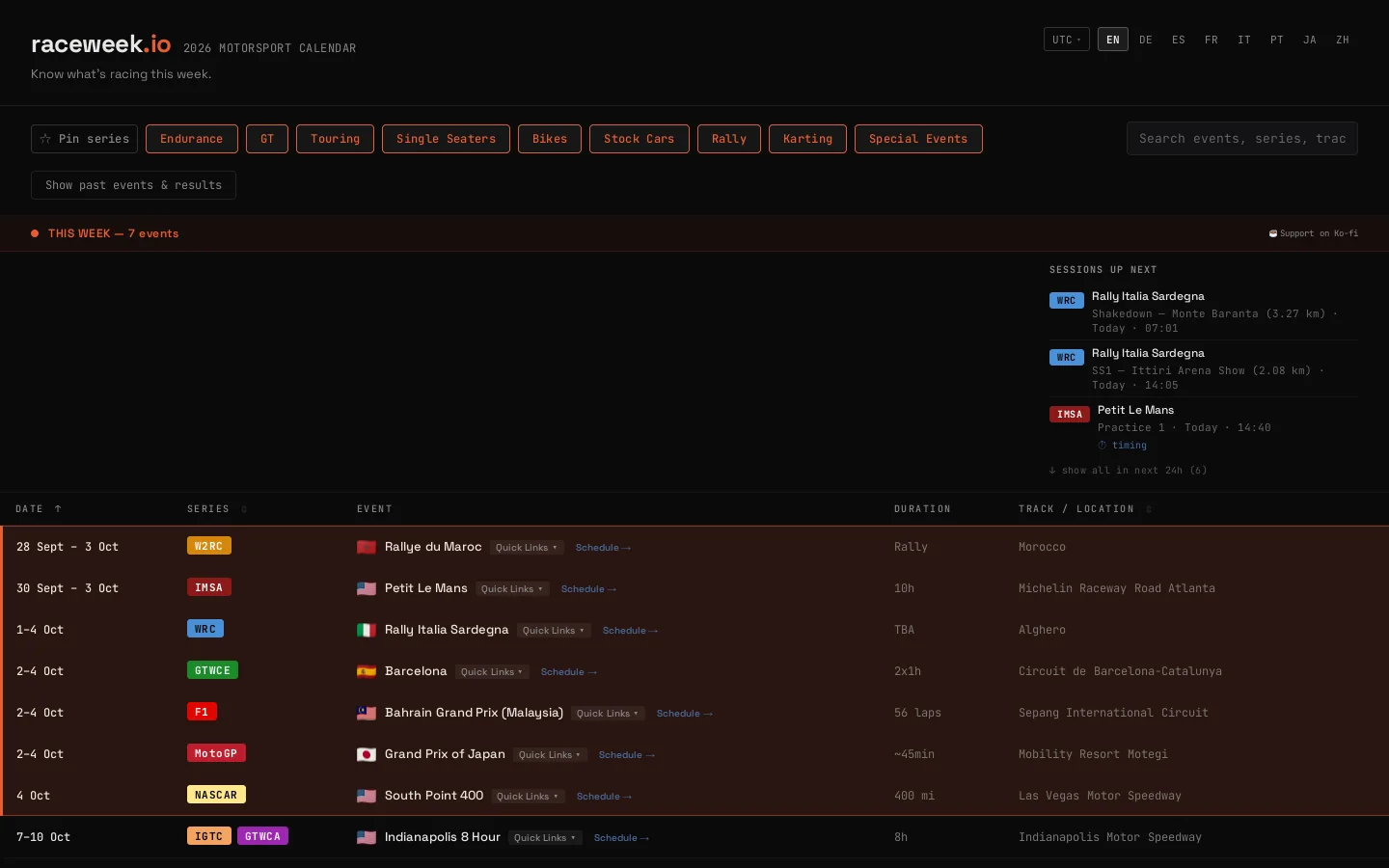Screen dimensions: 1389x868
Task: Click the raceweek.io logo
Action: click(x=101, y=44)
